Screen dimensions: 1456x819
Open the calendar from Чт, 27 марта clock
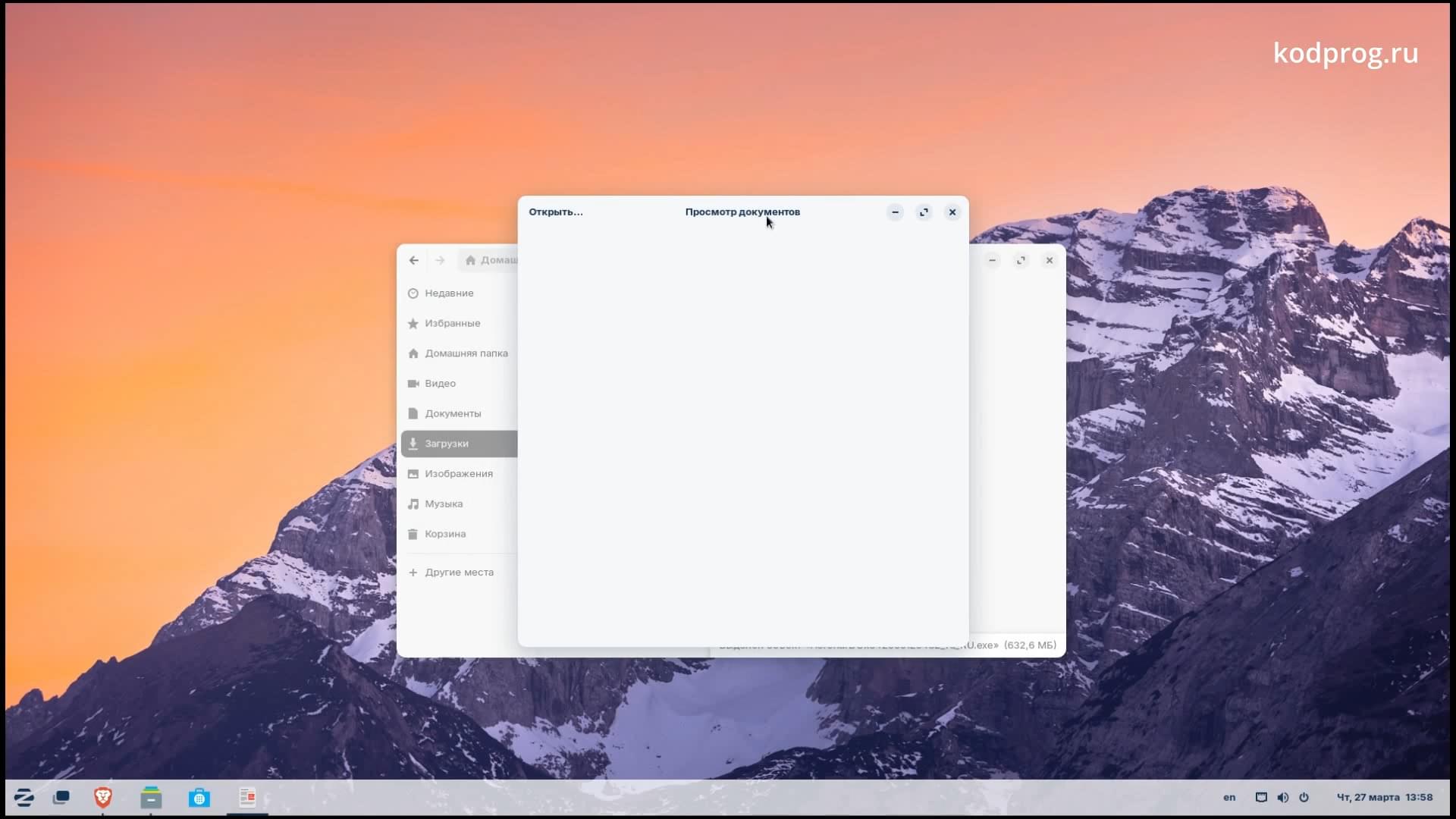tap(1384, 798)
